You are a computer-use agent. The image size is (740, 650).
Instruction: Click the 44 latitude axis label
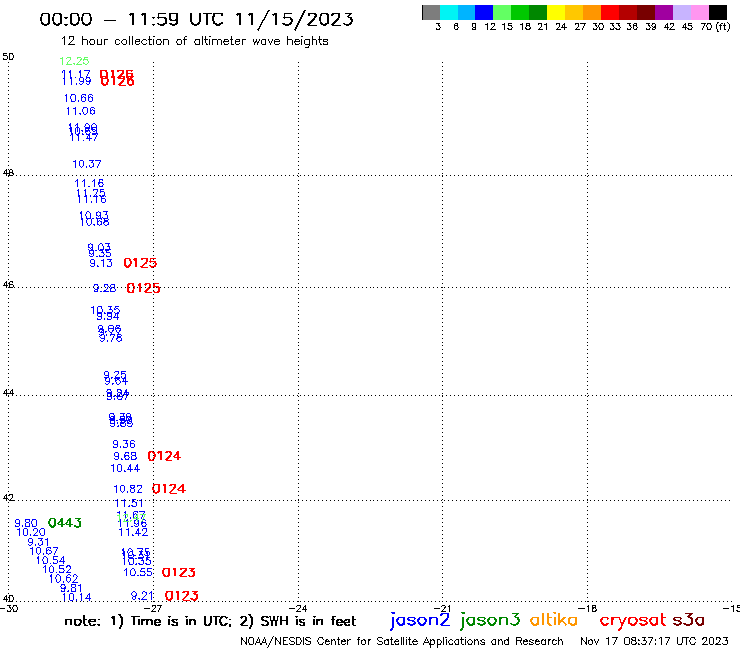pyautogui.click(x=8, y=392)
